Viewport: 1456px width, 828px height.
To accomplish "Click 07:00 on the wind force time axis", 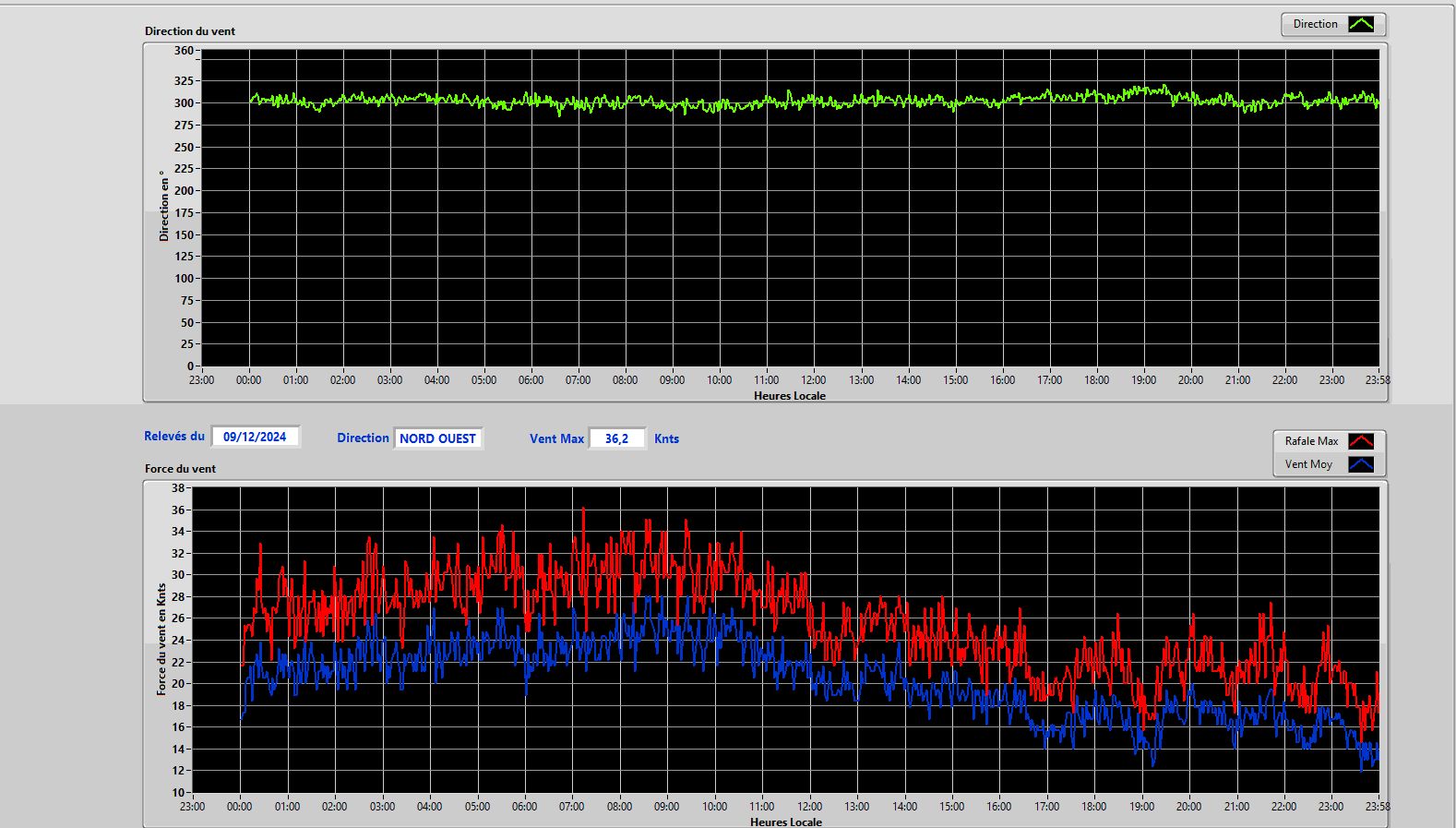I will click(571, 807).
